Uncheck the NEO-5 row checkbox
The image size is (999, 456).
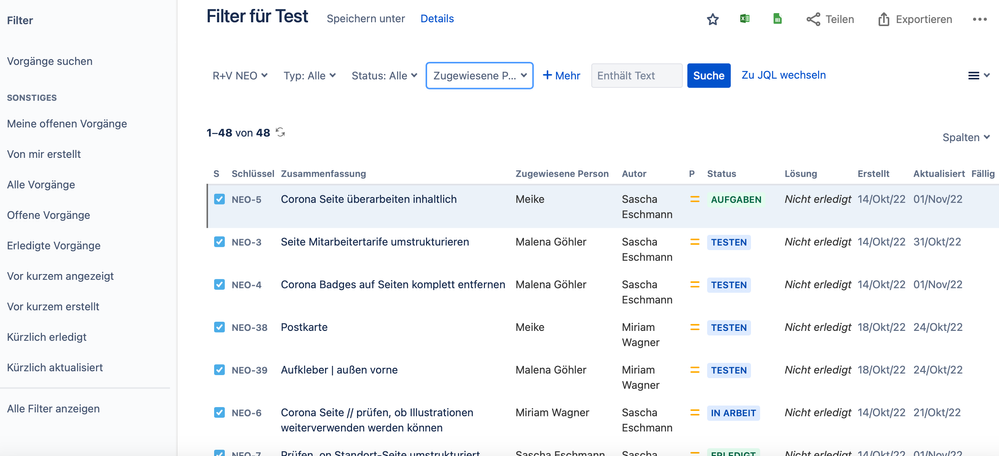coord(219,199)
